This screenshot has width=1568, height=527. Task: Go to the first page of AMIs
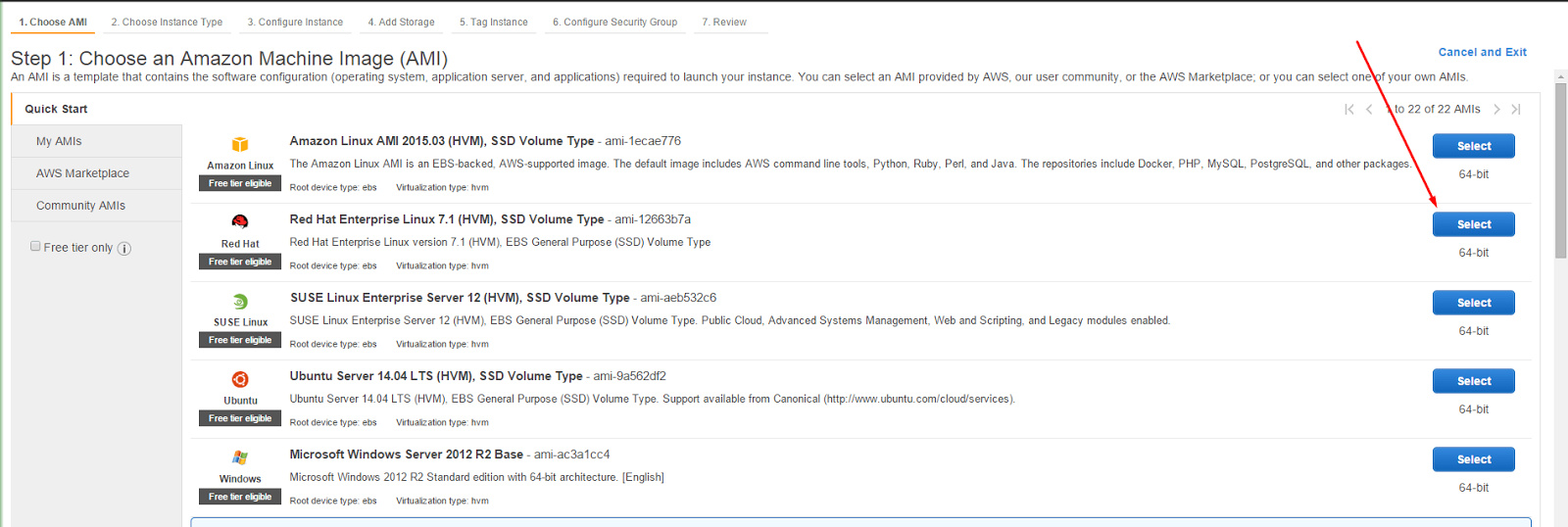[1349, 110]
